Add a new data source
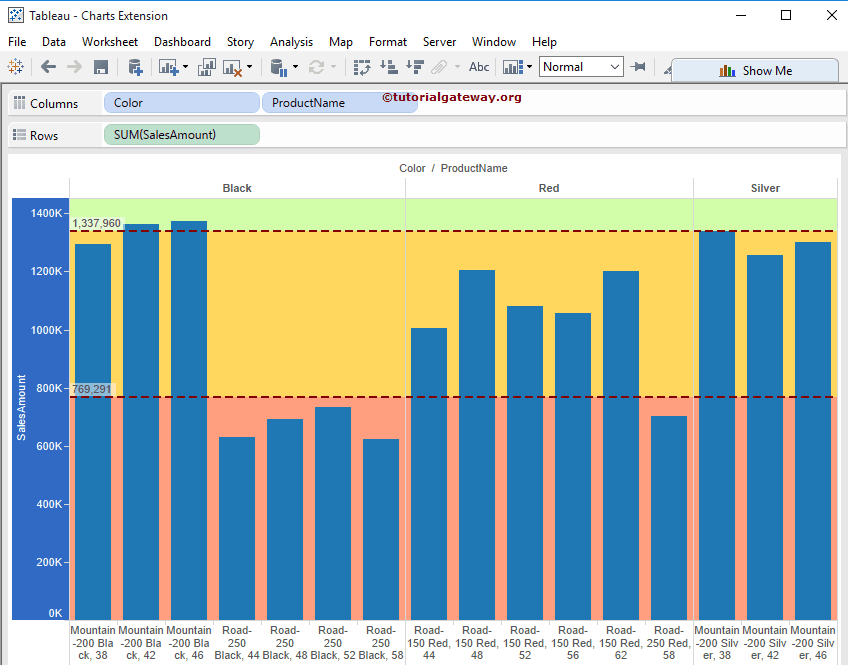This screenshot has height=665, width=848. 133,67
